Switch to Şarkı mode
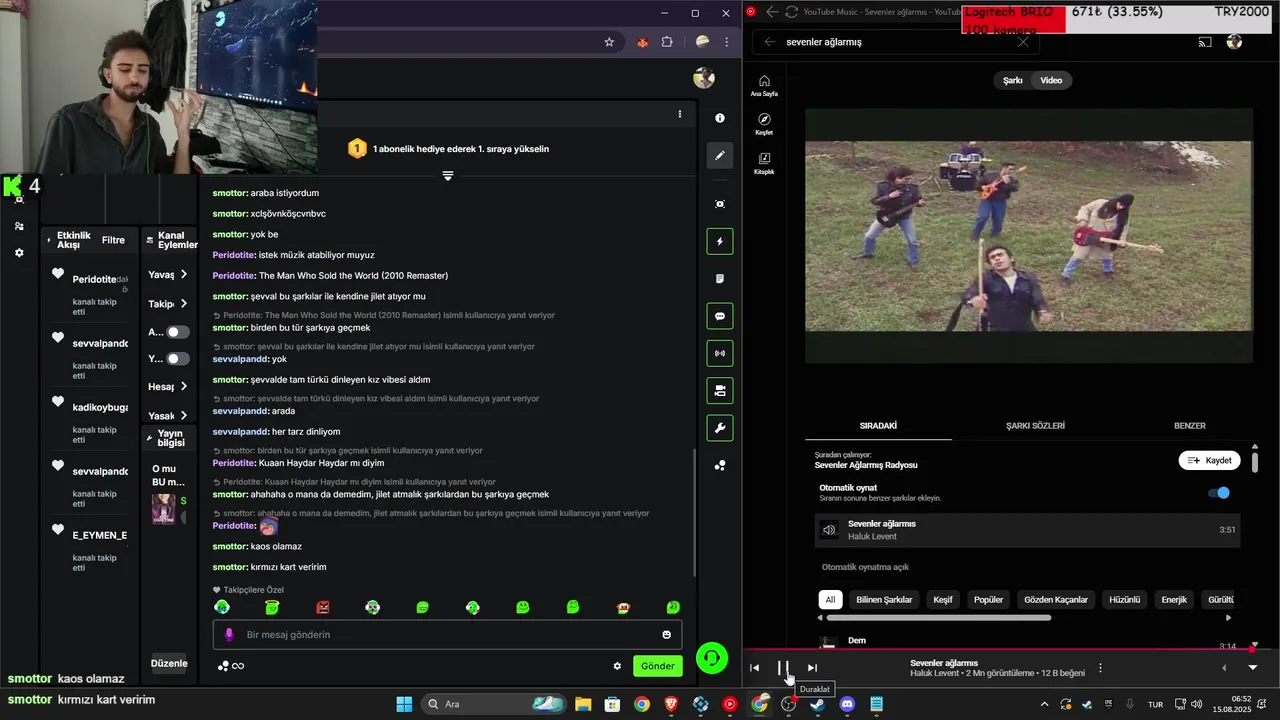The image size is (1280, 720). (x=1013, y=80)
